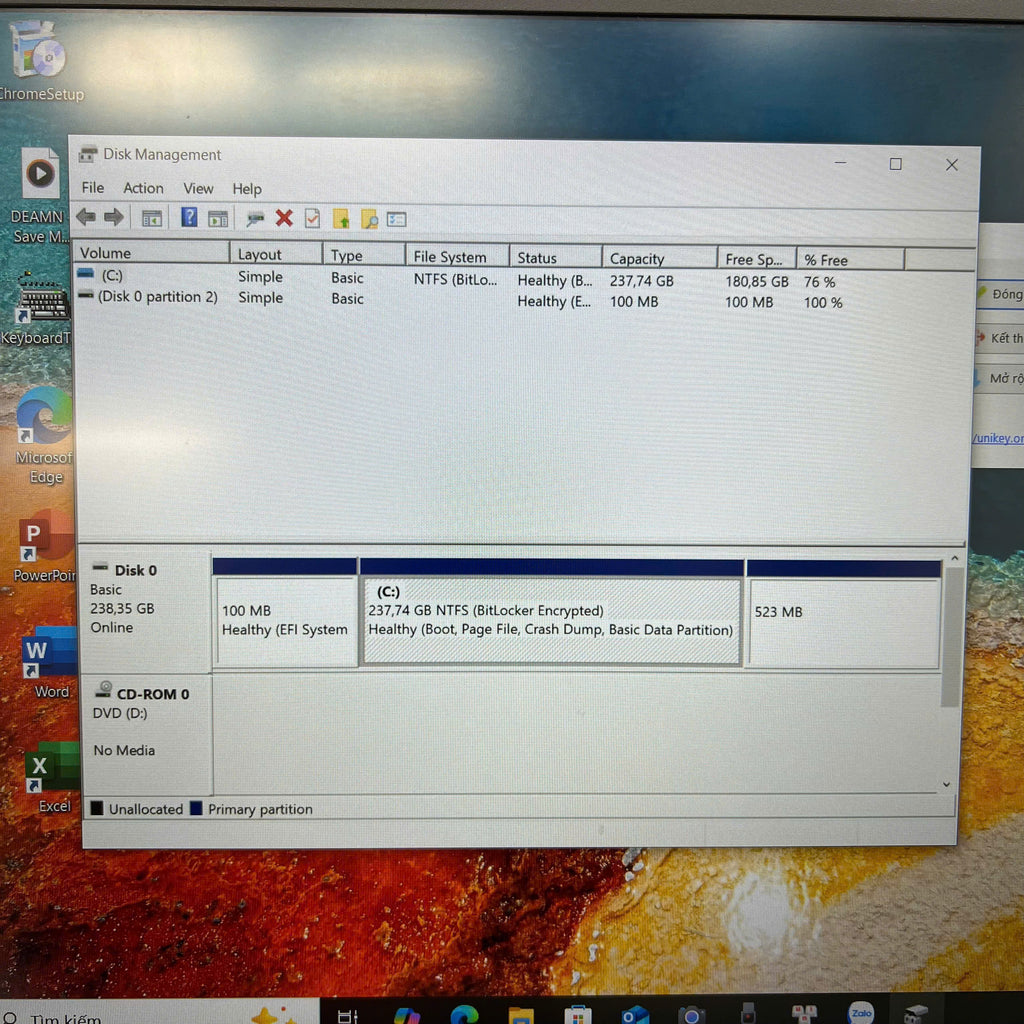Click the Properties checkmark document icon
The height and width of the screenshot is (1024, 1024).
312,218
